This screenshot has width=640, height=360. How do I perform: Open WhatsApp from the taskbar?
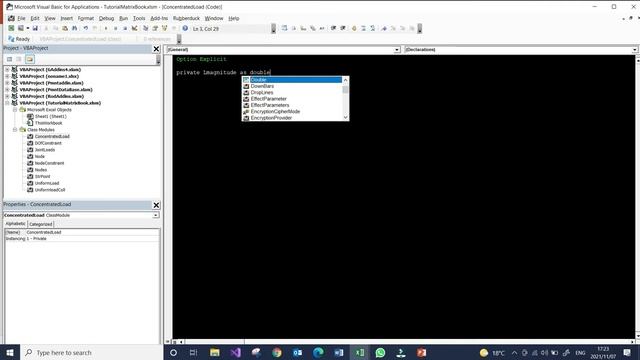pos(380,352)
